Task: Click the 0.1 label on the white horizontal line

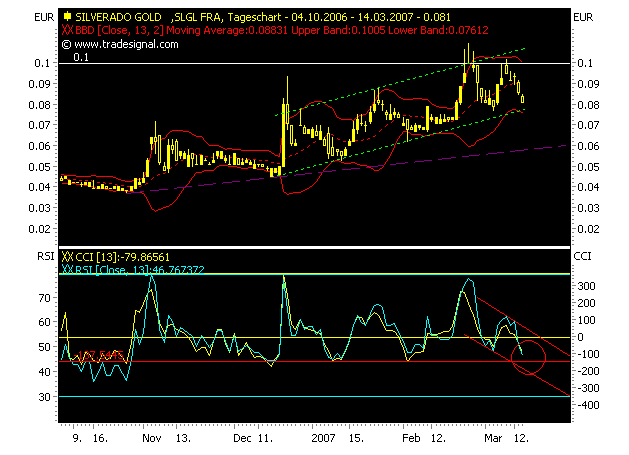Action: tap(81, 57)
